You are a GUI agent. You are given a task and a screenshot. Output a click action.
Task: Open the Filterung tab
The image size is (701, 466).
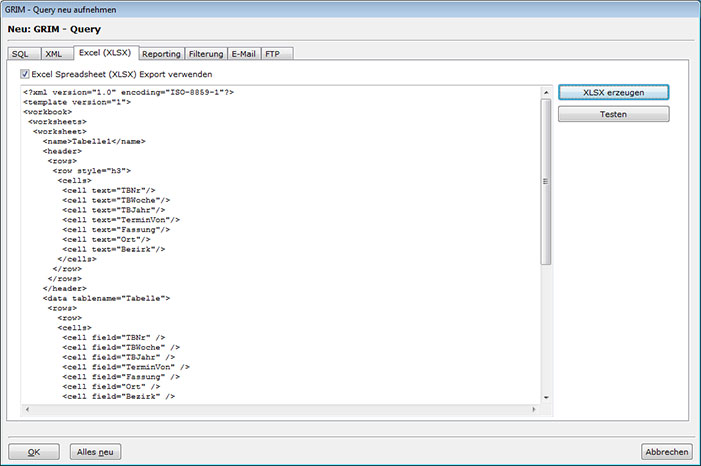click(x=206, y=54)
